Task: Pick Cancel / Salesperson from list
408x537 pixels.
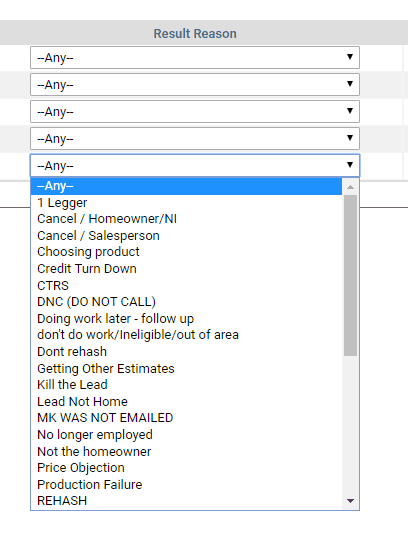Action: pos(186,236)
